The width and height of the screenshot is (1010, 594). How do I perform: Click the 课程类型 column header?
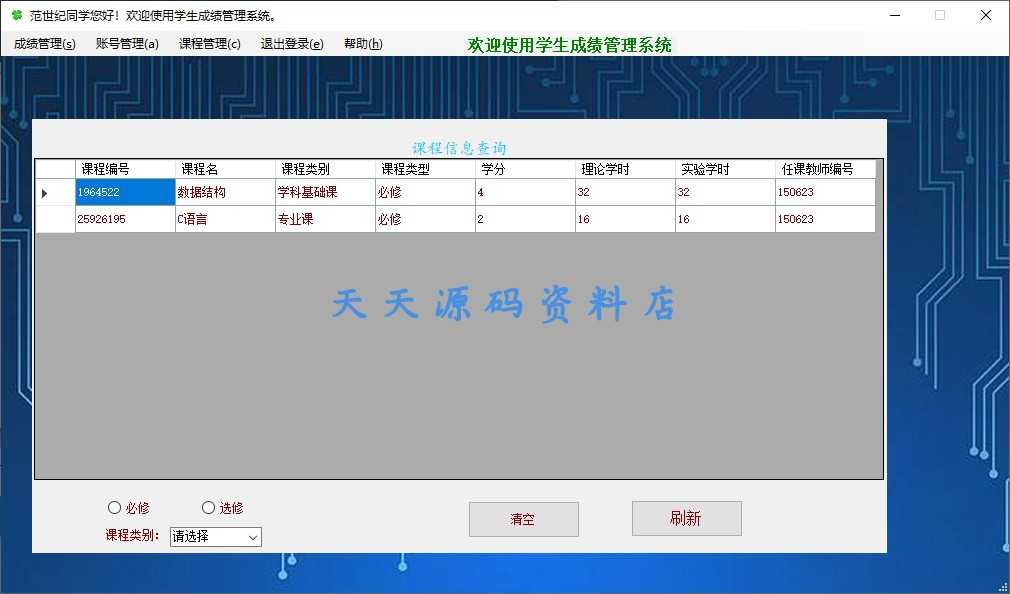(425, 169)
